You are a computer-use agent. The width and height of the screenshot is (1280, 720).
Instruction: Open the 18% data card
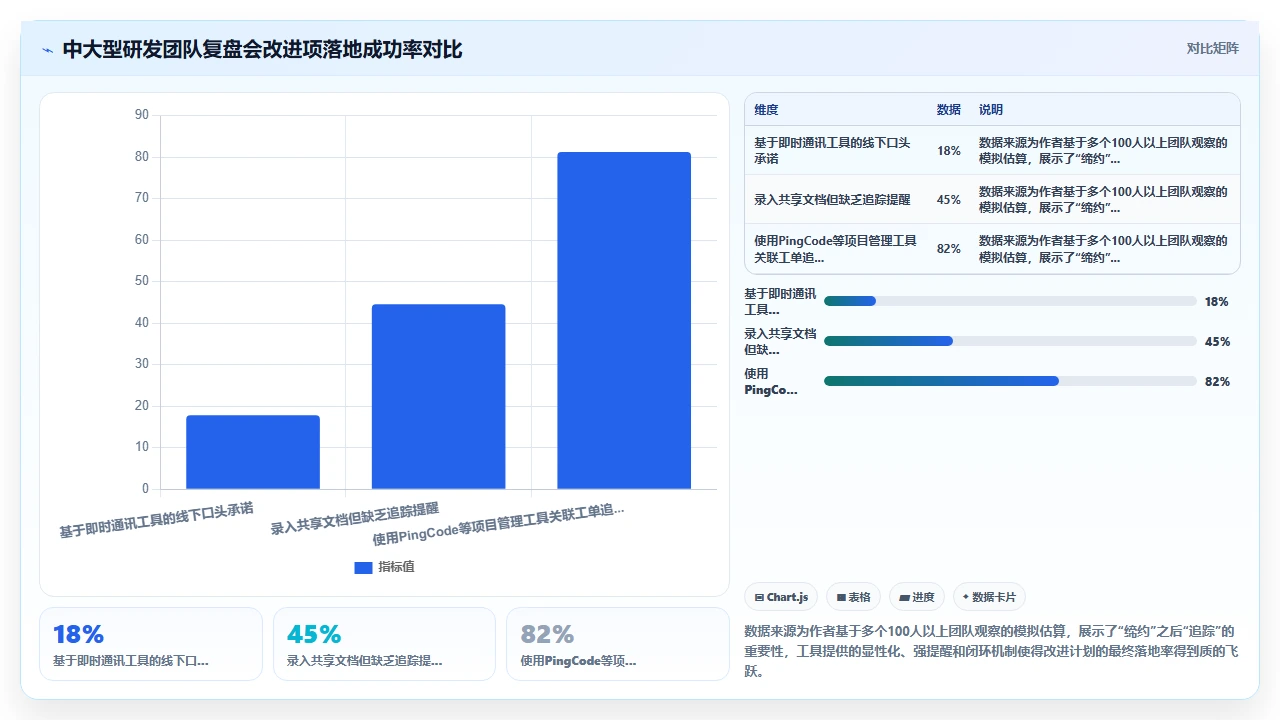pyautogui.click(x=151, y=644)
